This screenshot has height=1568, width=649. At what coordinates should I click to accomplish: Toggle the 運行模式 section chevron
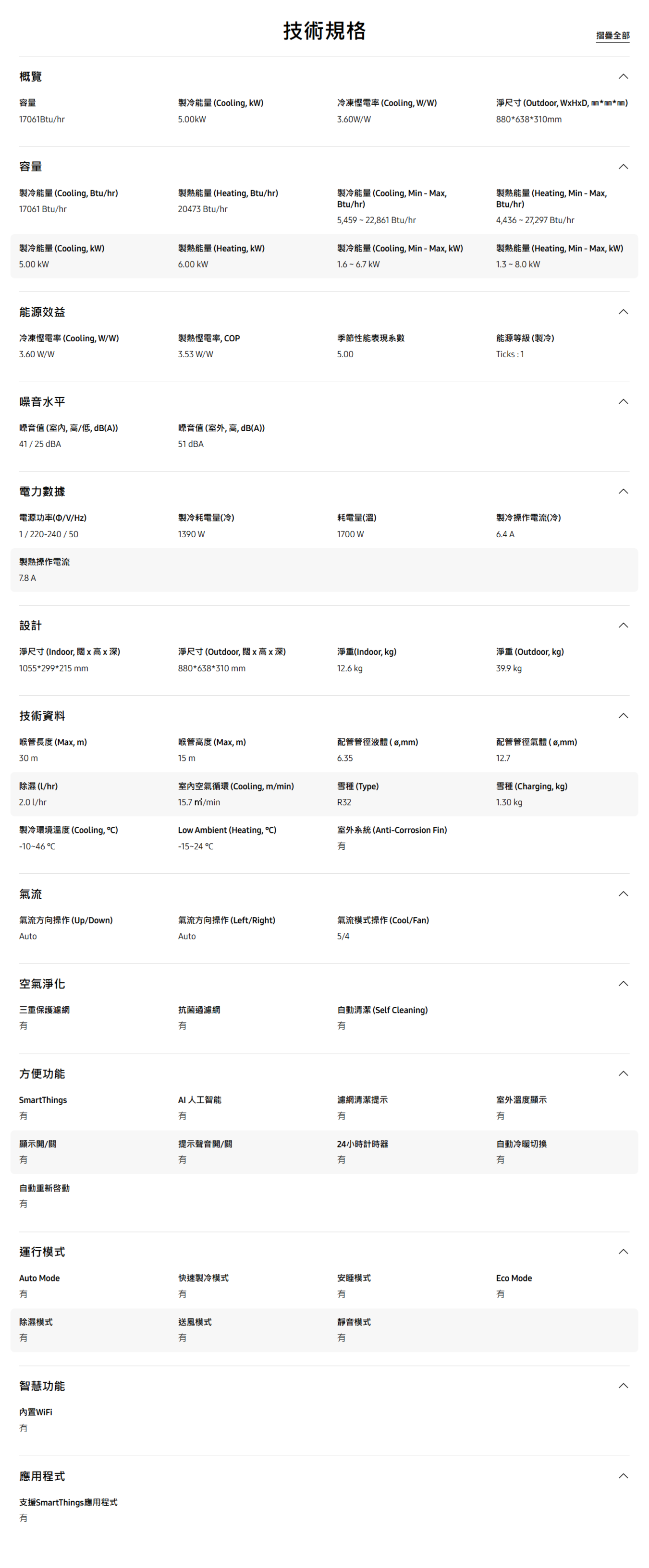(x=623, y=1252)
